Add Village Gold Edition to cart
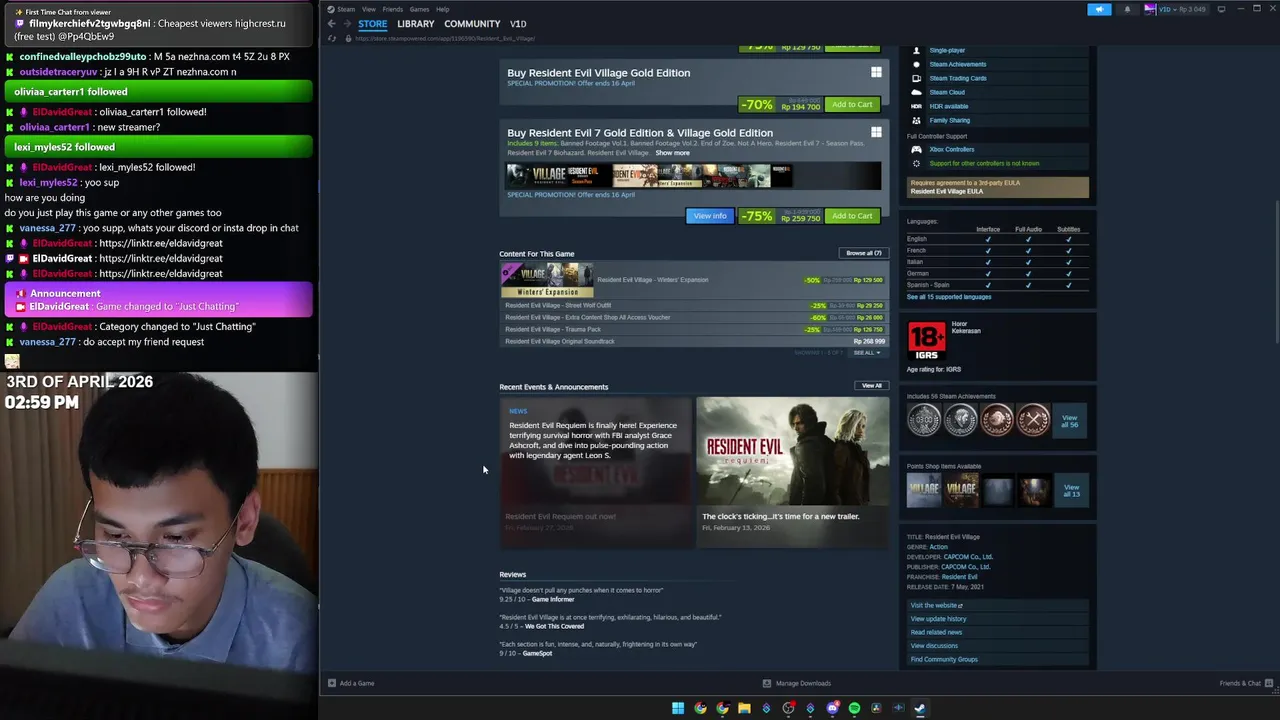Screen dimensions: 1280x720 (852, 104)
